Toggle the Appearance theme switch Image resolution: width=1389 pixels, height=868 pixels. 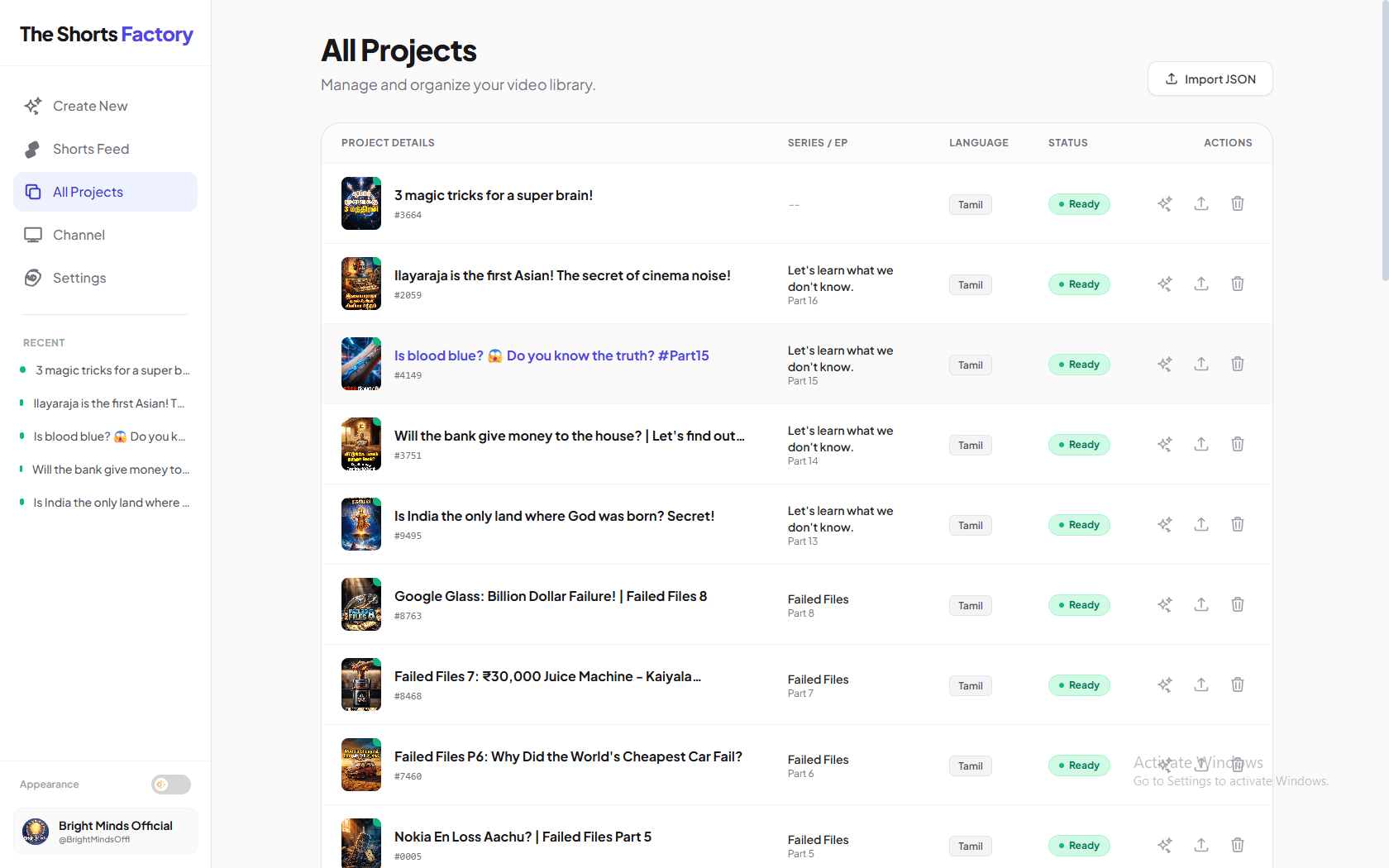click(x=171, y=785)
